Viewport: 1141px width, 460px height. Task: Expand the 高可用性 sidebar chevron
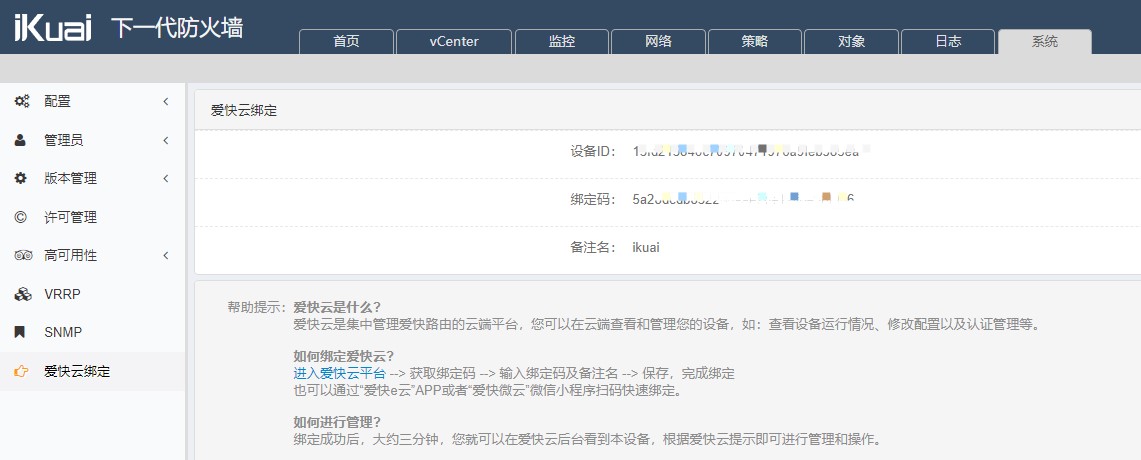tap(165, 255)
